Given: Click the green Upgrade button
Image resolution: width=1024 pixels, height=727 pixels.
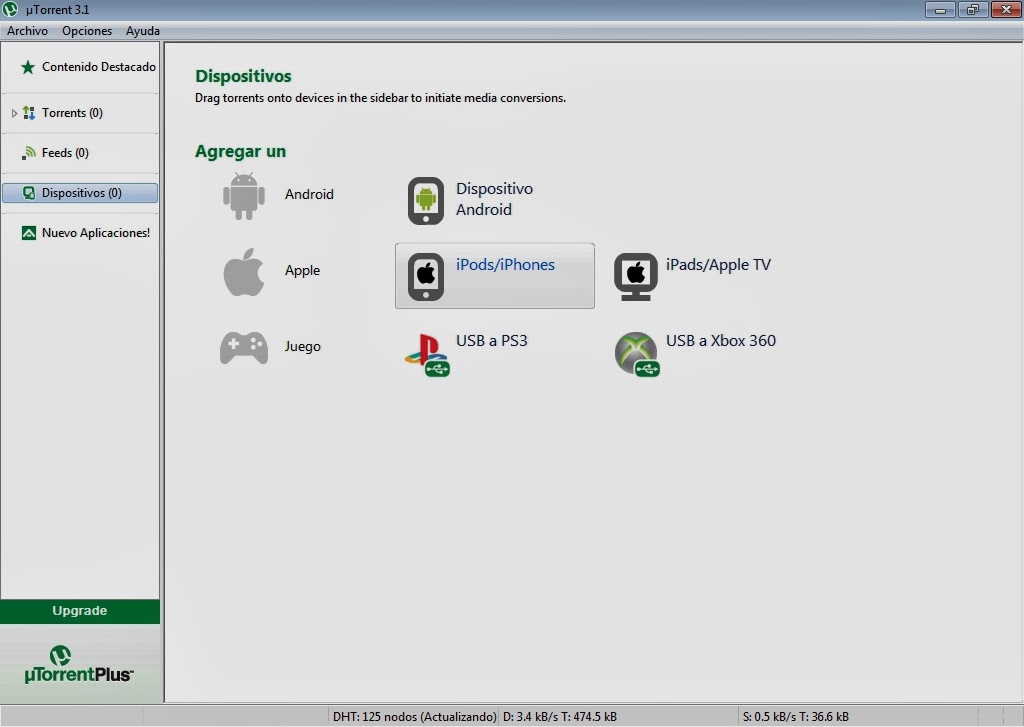Looking at the screenshot, I should [80, 611].
